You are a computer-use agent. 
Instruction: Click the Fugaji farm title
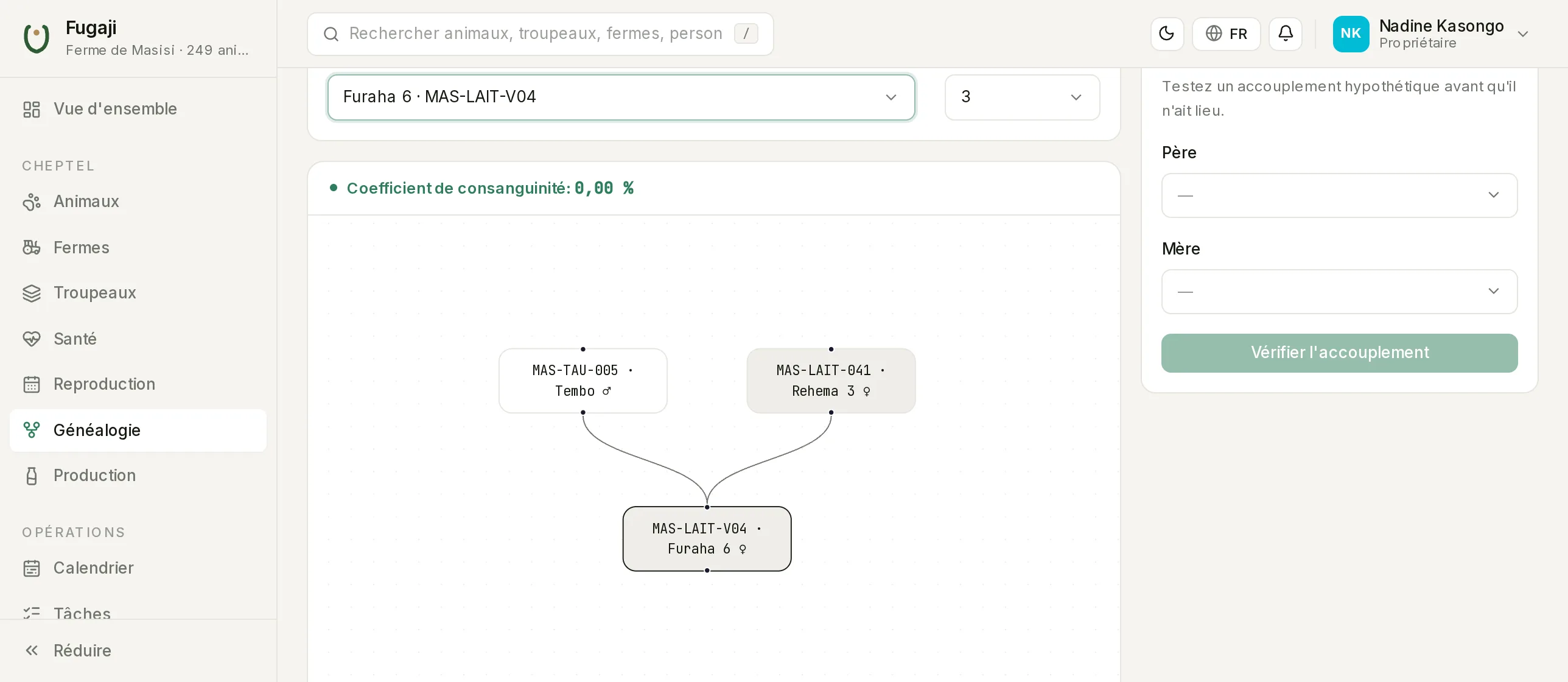[91, 28]
